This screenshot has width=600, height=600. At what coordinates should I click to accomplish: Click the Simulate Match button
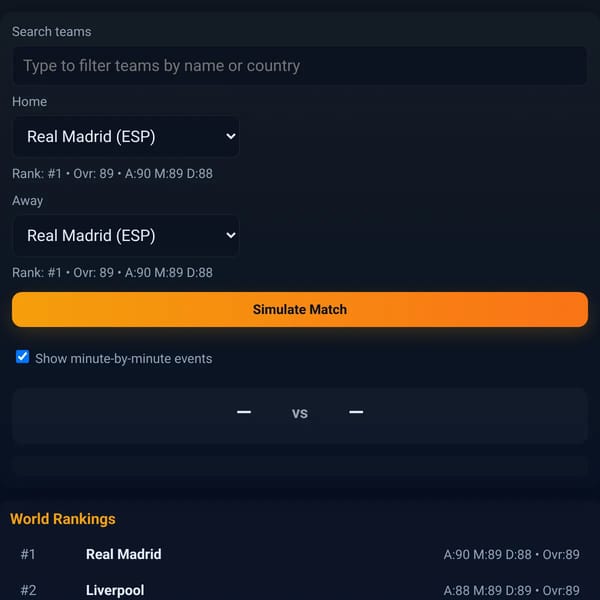(300, 310)
